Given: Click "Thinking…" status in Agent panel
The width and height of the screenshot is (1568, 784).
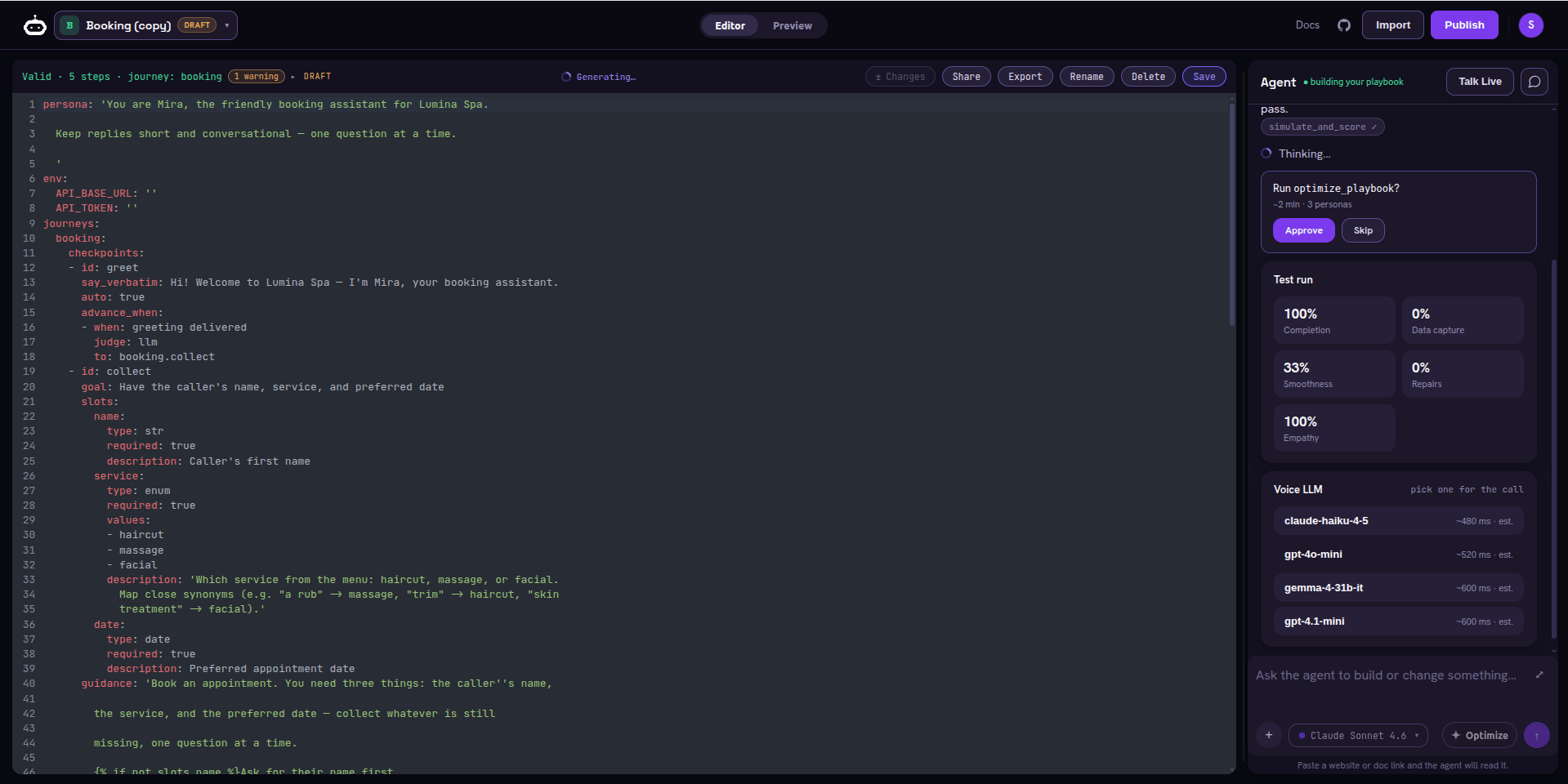Looking at the screenshot, I should click(1304, 154).
